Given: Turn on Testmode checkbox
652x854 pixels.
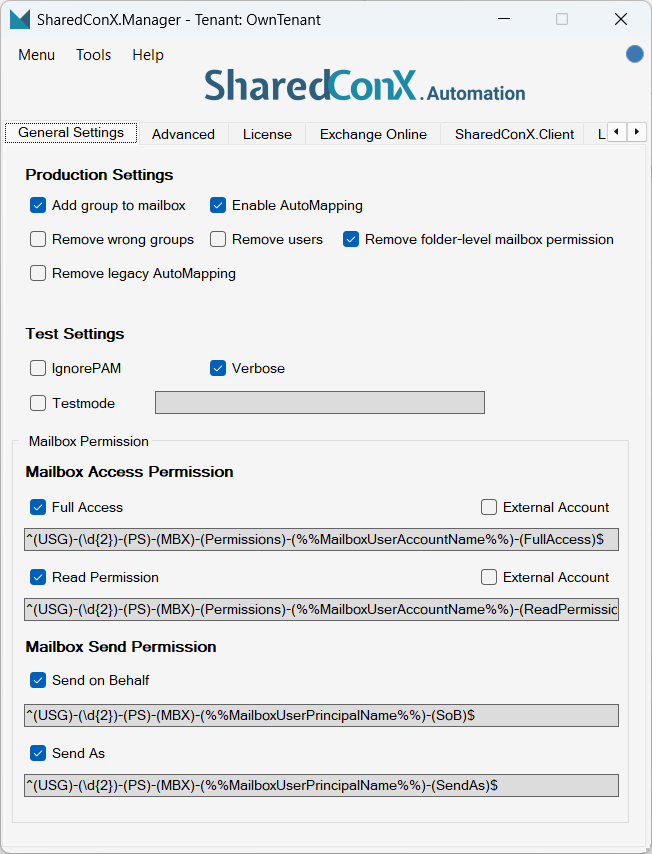Looking at the screenshot, I should pyautogui.click(x=38, y=403).
